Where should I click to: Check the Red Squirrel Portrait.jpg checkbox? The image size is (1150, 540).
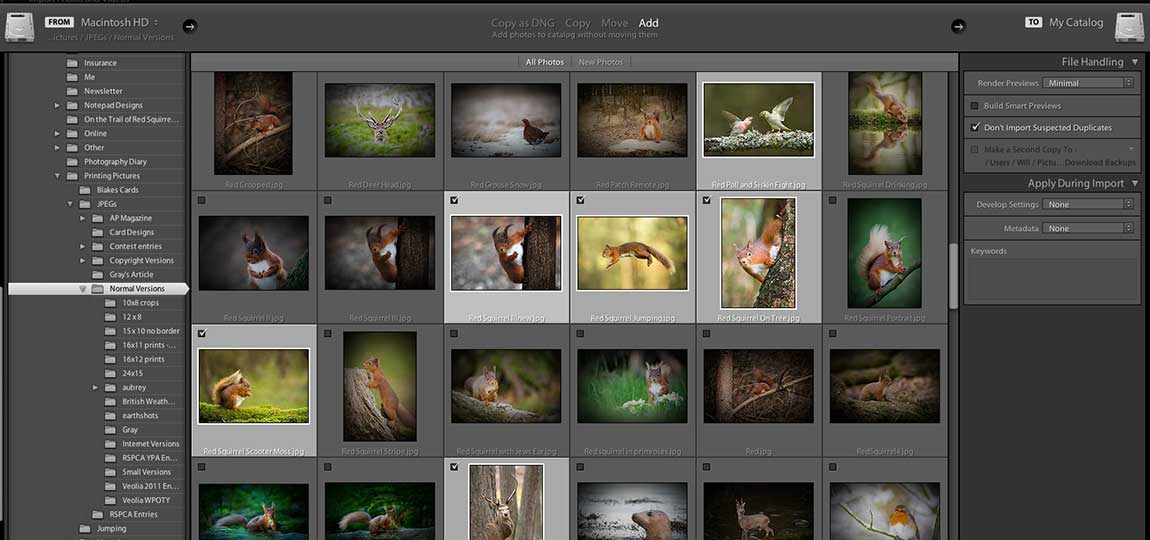tap(832, 200)
